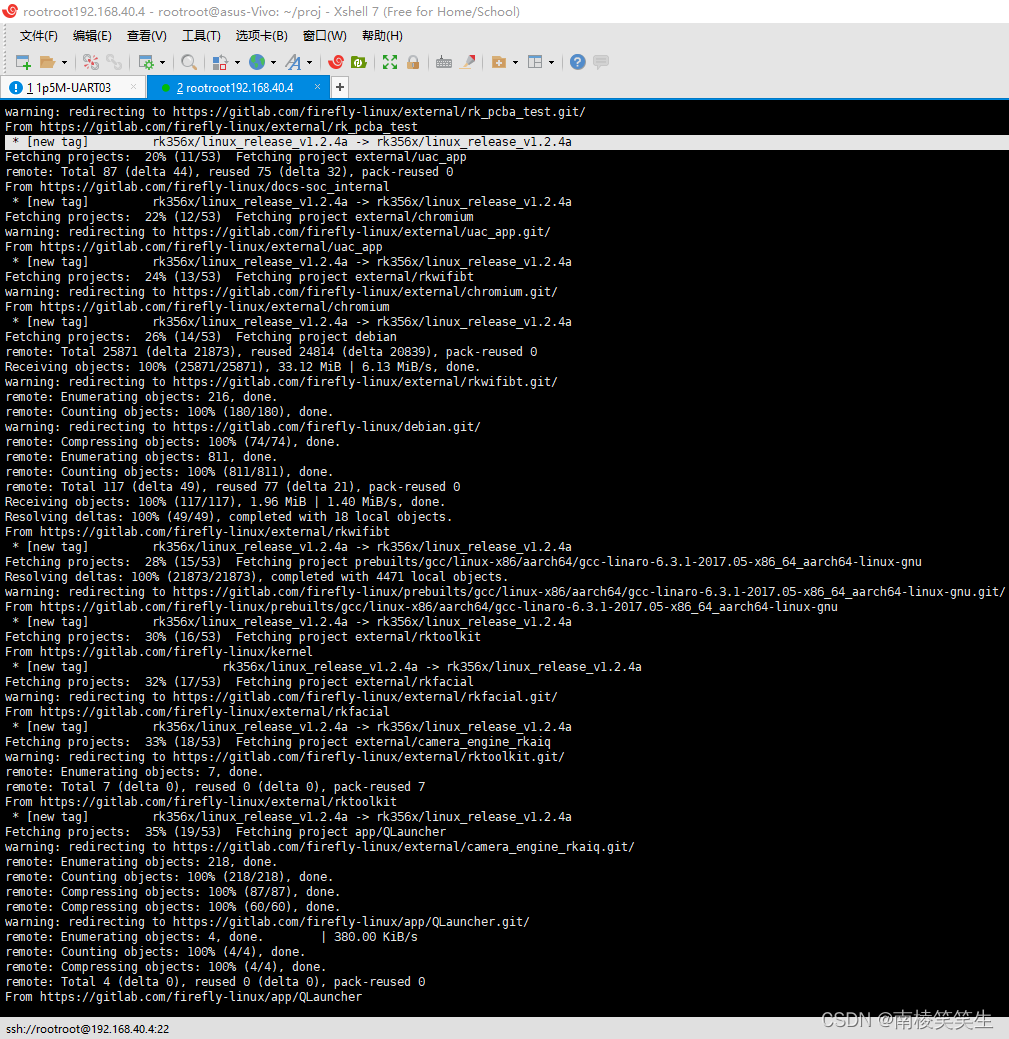The height and width of the screenshot is (1039, 1009).
Task: Open the 窗口(W) menu
Action: (325, 36)
